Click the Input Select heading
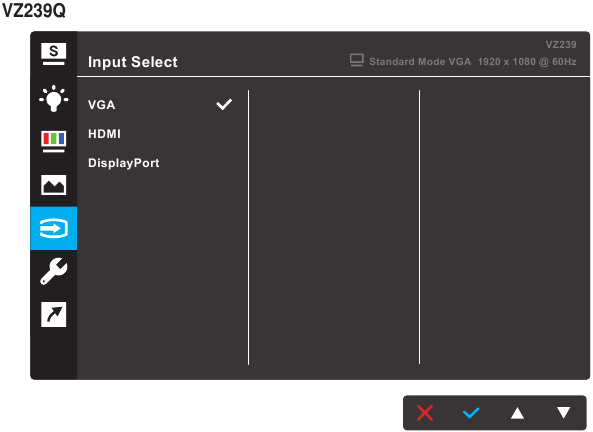 point(132,62)
